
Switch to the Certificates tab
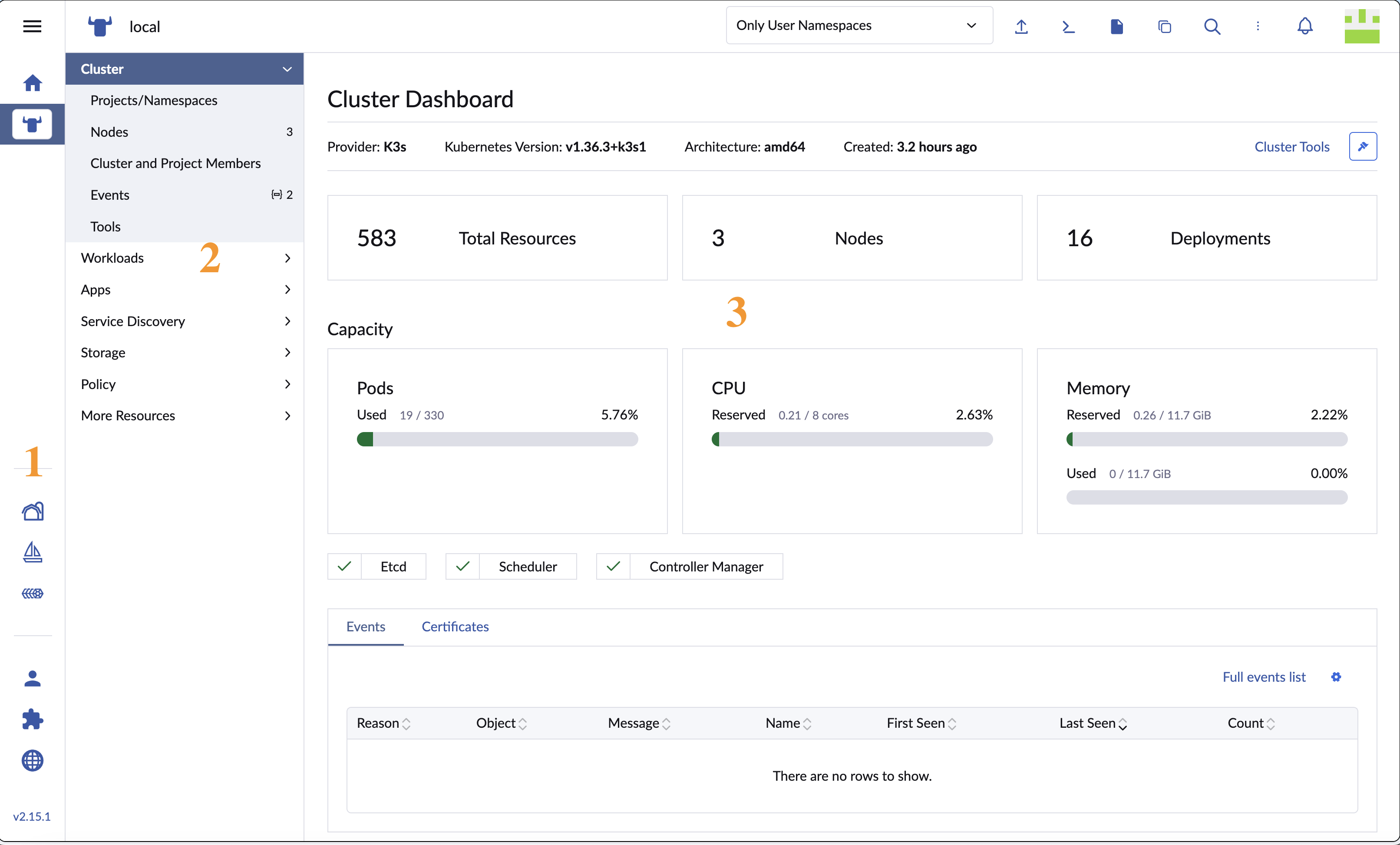click(455, 627)
